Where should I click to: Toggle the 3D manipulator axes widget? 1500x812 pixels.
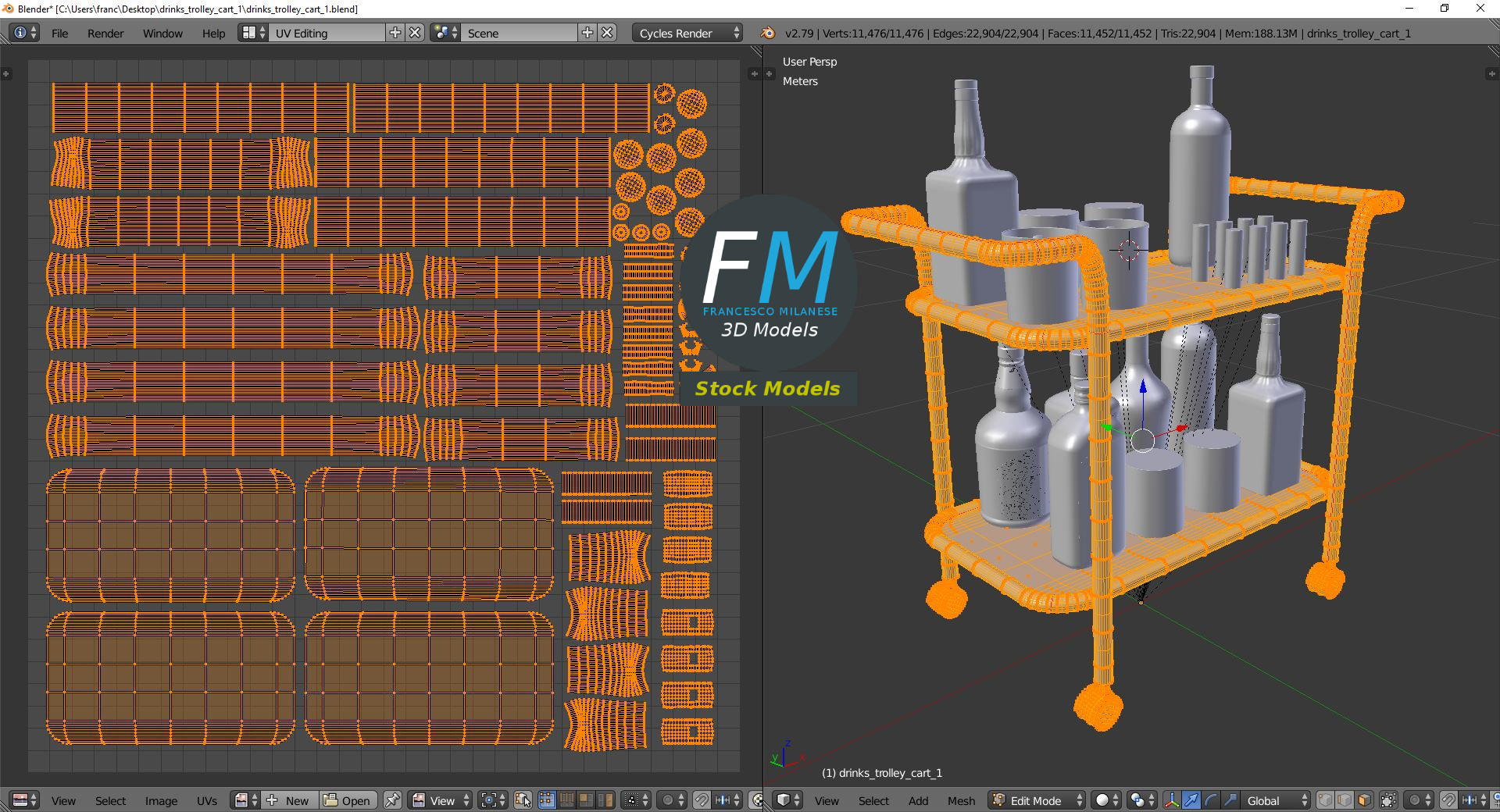coord(1172,800)
